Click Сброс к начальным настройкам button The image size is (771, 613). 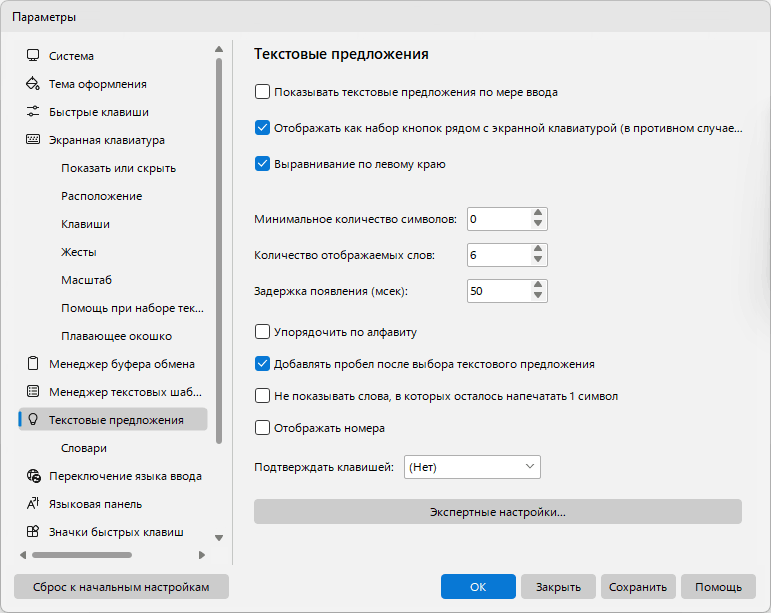[121, 586]
